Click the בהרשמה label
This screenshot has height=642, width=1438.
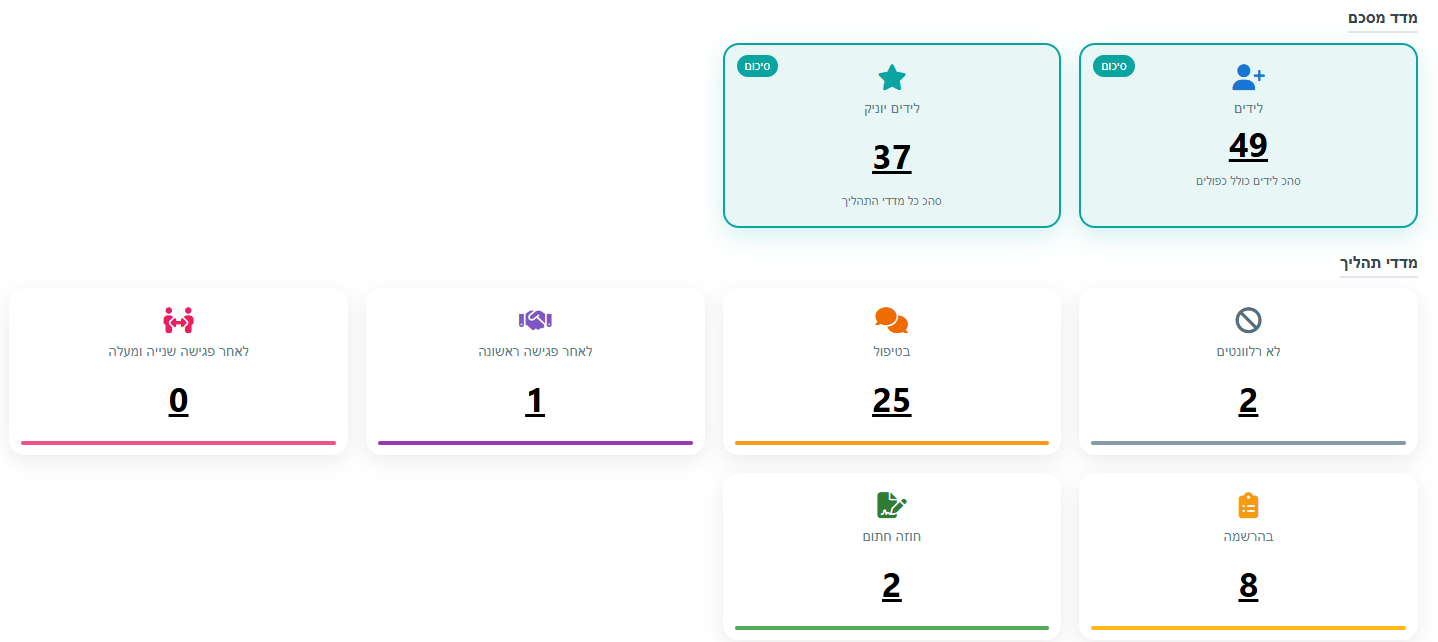coord(1248,536)
